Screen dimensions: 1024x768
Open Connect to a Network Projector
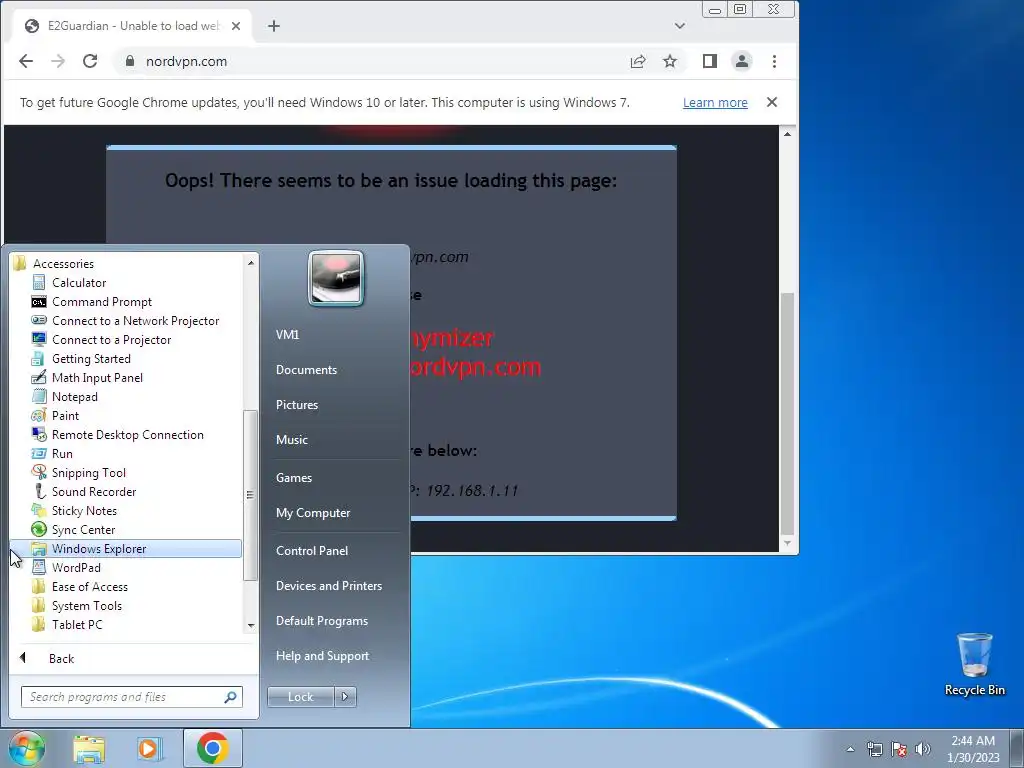pyautogui.click(x=135, y=321)
